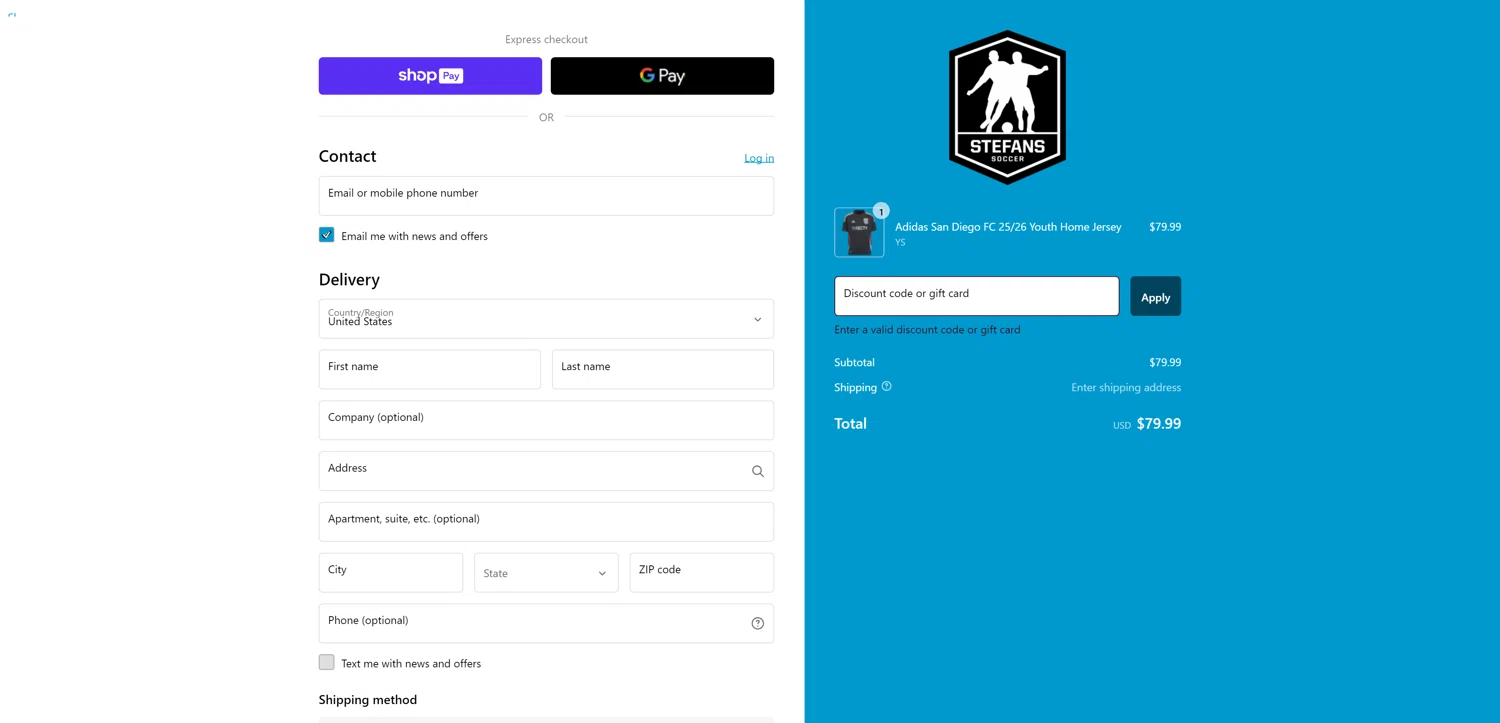
Task: Click the Total $79.99 amount
Action: [x=1159, y=424]
